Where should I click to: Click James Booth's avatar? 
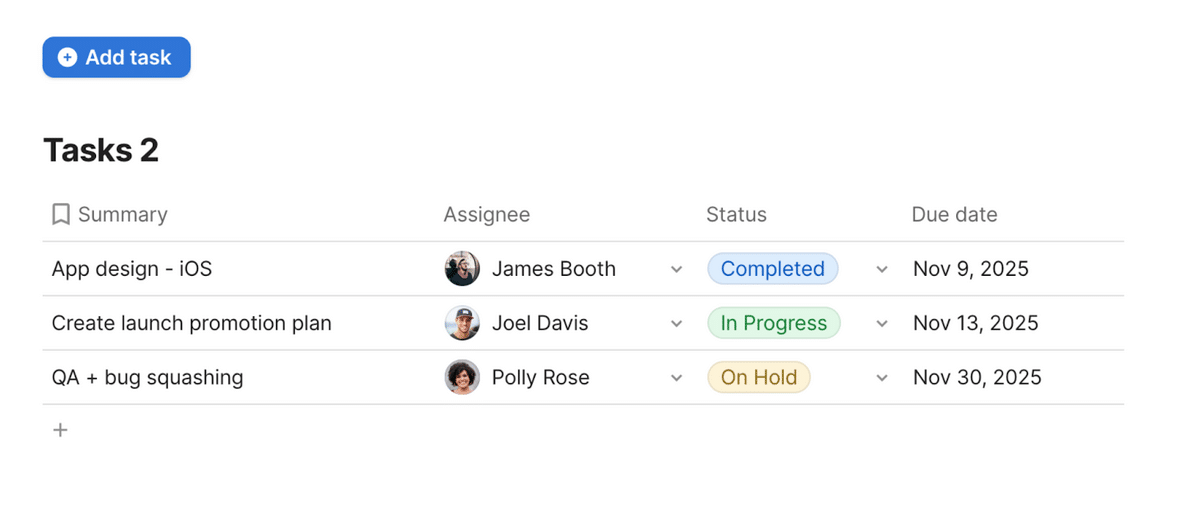point(462,269)
